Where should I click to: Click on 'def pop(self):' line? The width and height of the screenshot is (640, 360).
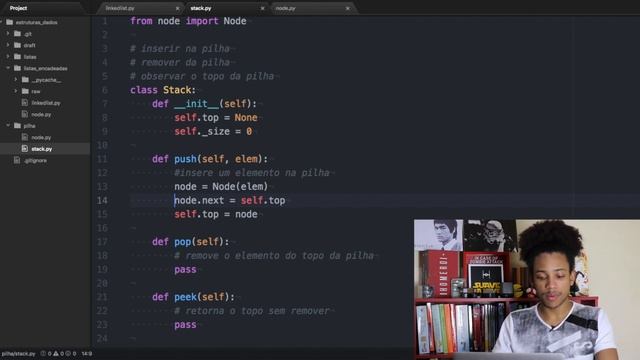point(191,242)
